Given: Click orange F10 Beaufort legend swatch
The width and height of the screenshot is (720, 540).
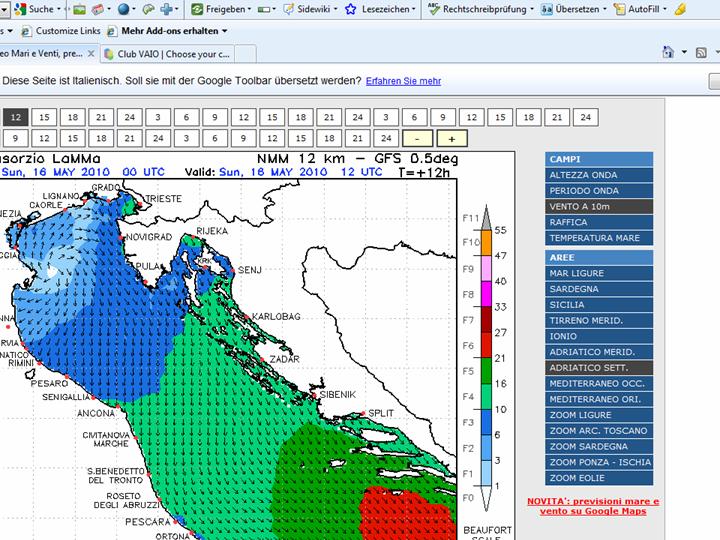Looking at the screenshot, I should [x=486, y=242].
